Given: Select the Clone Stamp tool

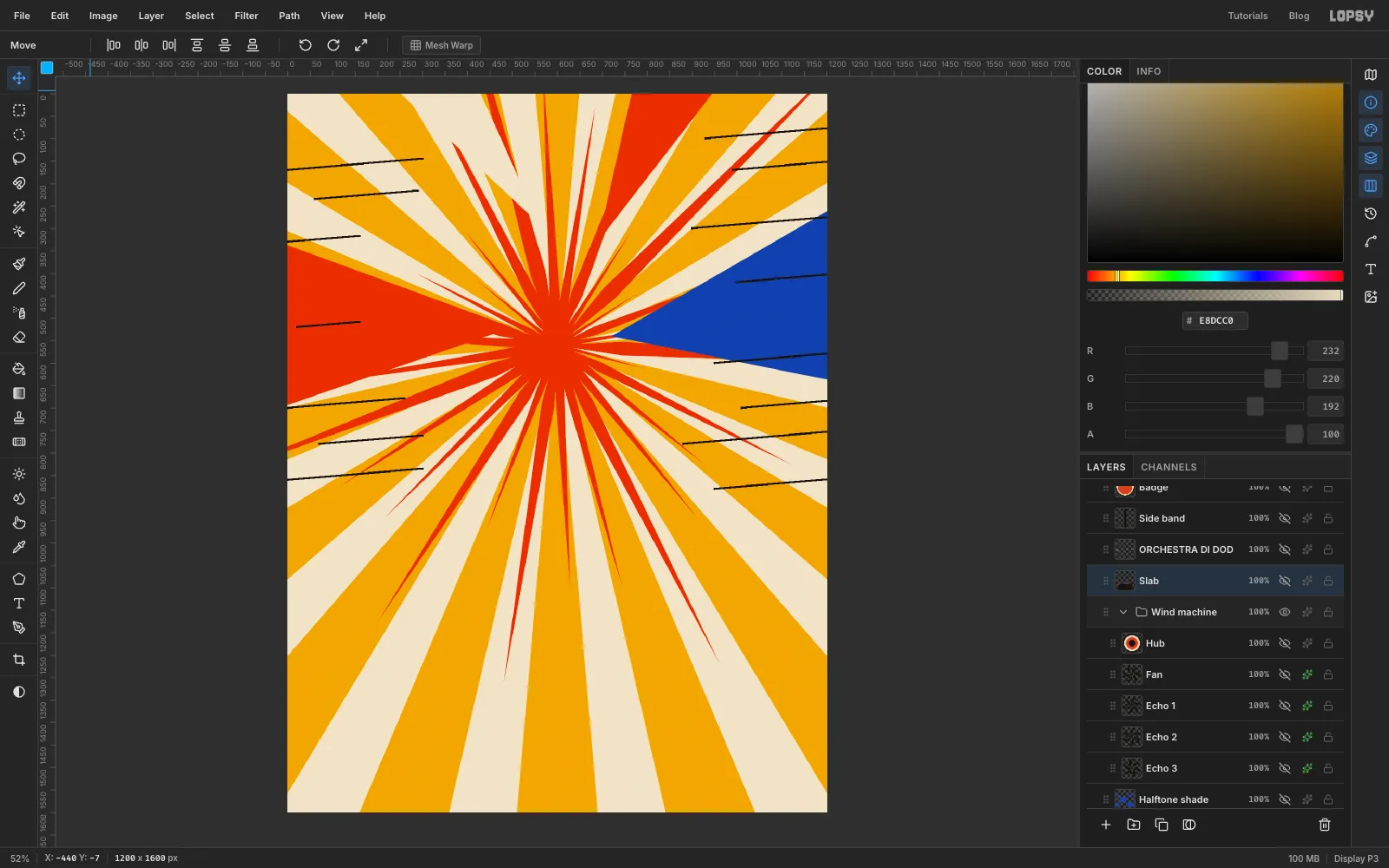Looking at the screenshot, I should tap(19, 418).
